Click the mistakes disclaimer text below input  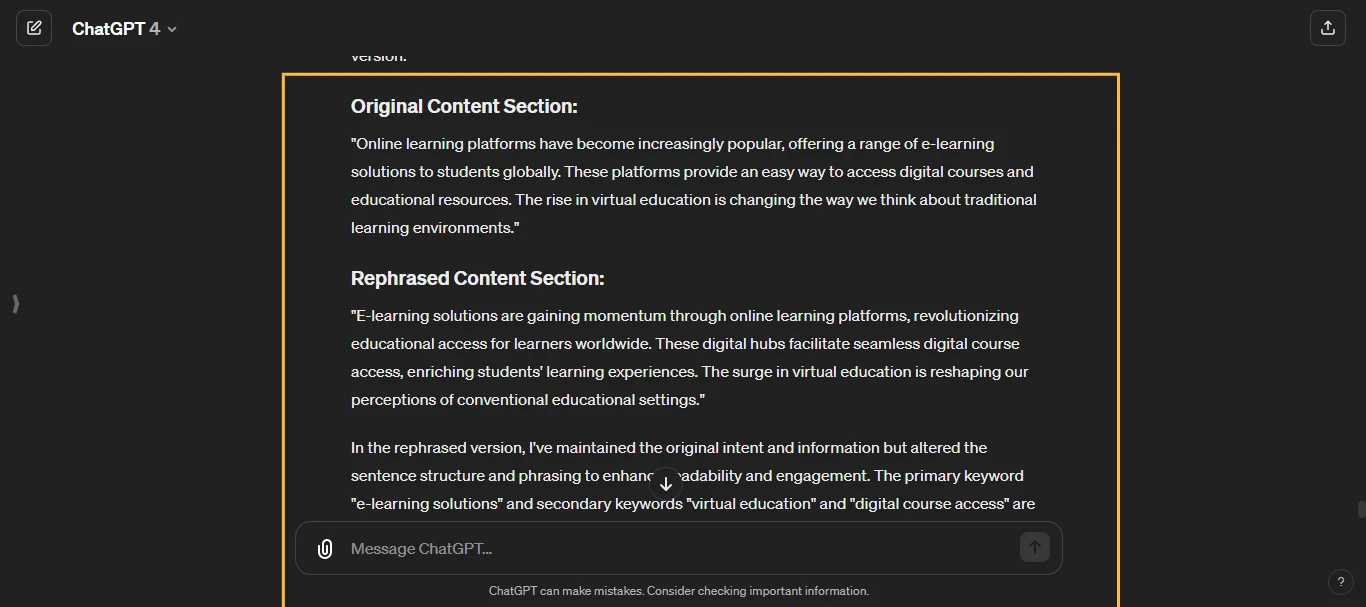[679, 591]
